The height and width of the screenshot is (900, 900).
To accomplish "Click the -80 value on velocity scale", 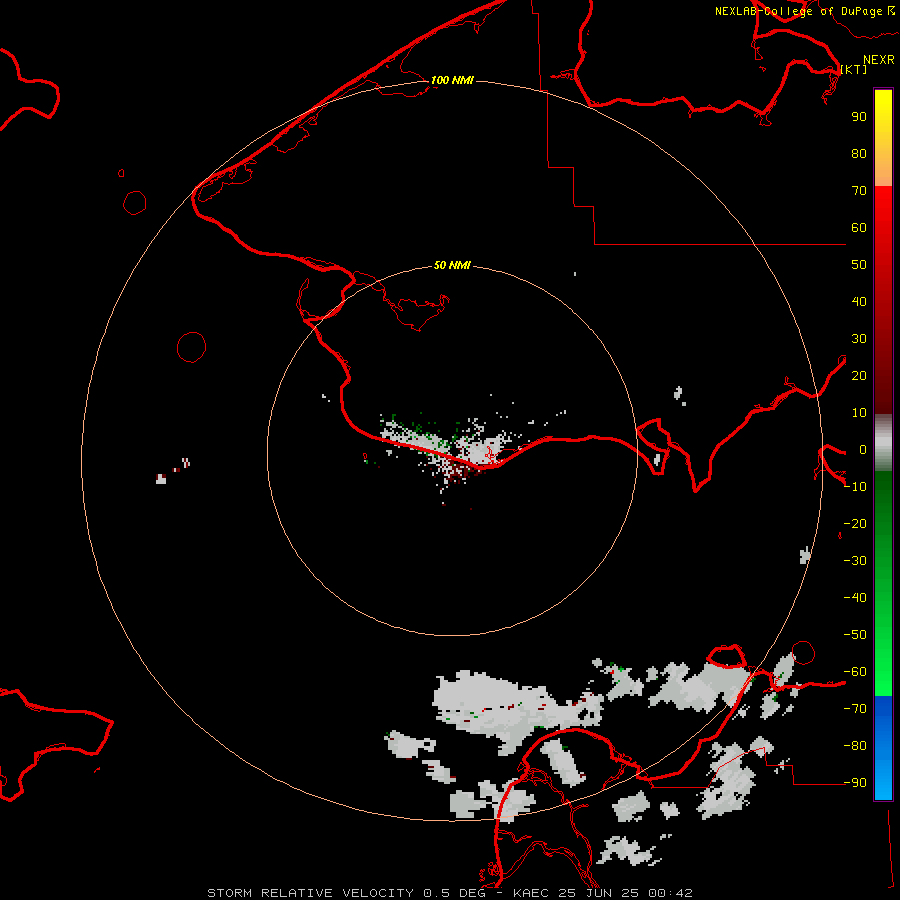I will pyautogui.click(x=855, y=746).
